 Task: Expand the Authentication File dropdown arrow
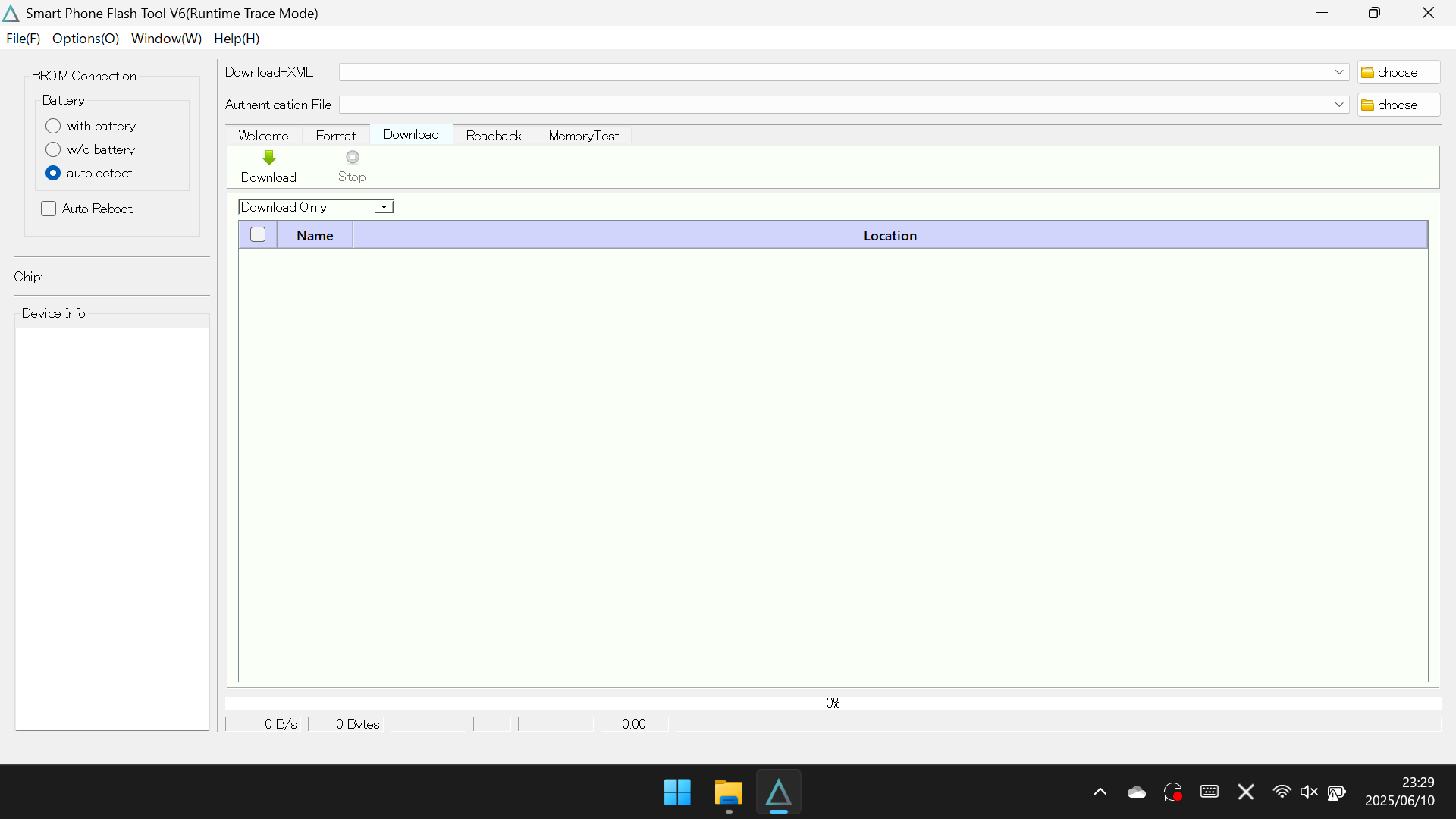[1339, 104]
